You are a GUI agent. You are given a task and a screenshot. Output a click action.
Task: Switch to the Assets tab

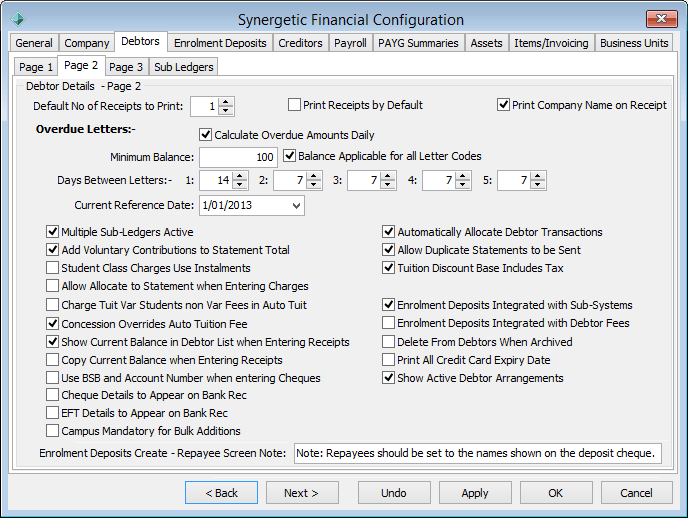(486, 43)
